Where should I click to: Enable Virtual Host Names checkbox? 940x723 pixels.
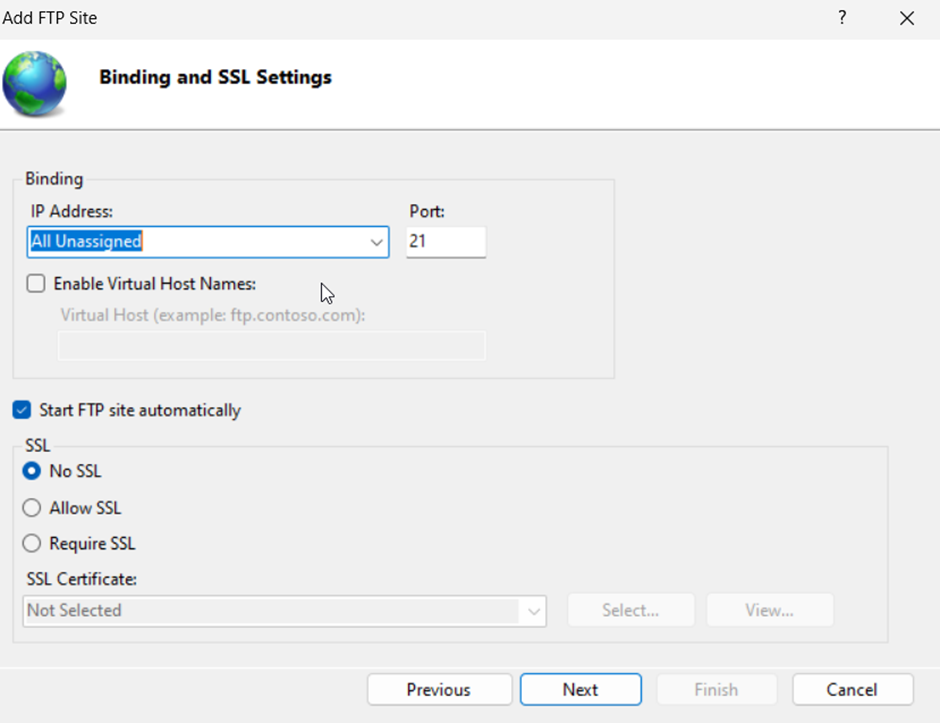[x=36, y=284]
